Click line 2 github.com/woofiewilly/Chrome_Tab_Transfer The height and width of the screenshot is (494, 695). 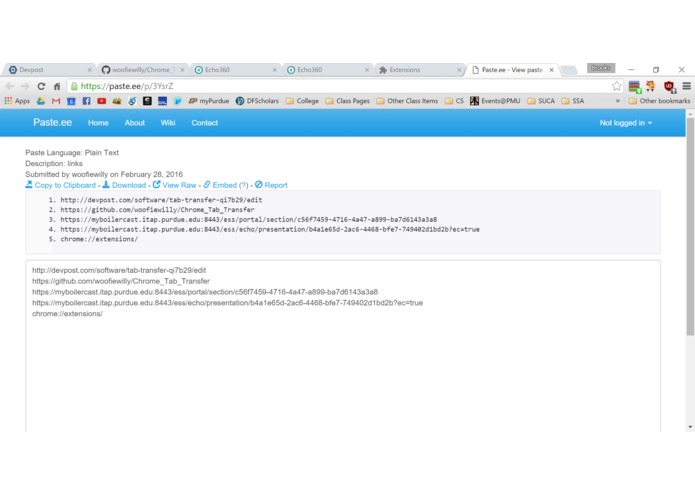pyautogui.click(x=157, y=210)
